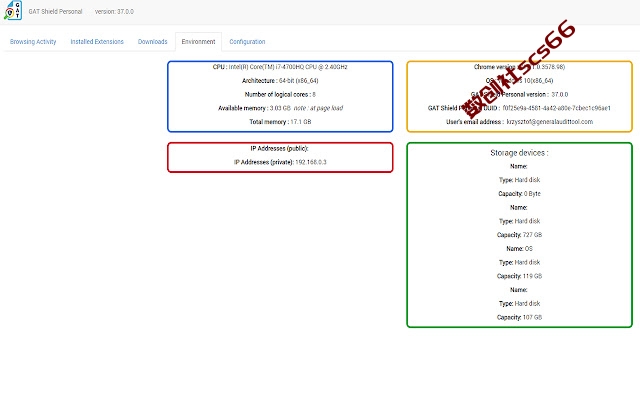This screenshot has width=640, height=400.
Task: Click the Storage devices heading
Action: [x=519, y=153]
